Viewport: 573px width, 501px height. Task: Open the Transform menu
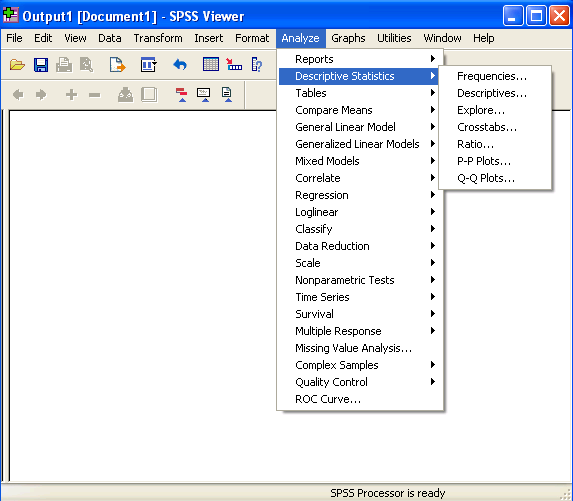click(158, 38)
